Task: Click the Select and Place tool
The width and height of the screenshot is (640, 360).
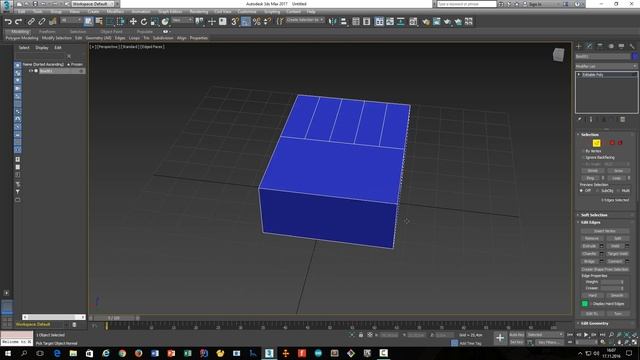Action: (165, 22)
